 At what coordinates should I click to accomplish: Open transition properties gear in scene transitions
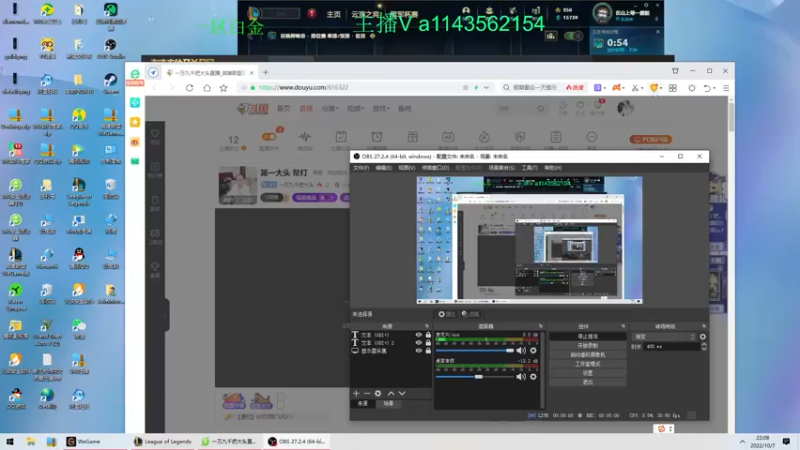(703, 337)
